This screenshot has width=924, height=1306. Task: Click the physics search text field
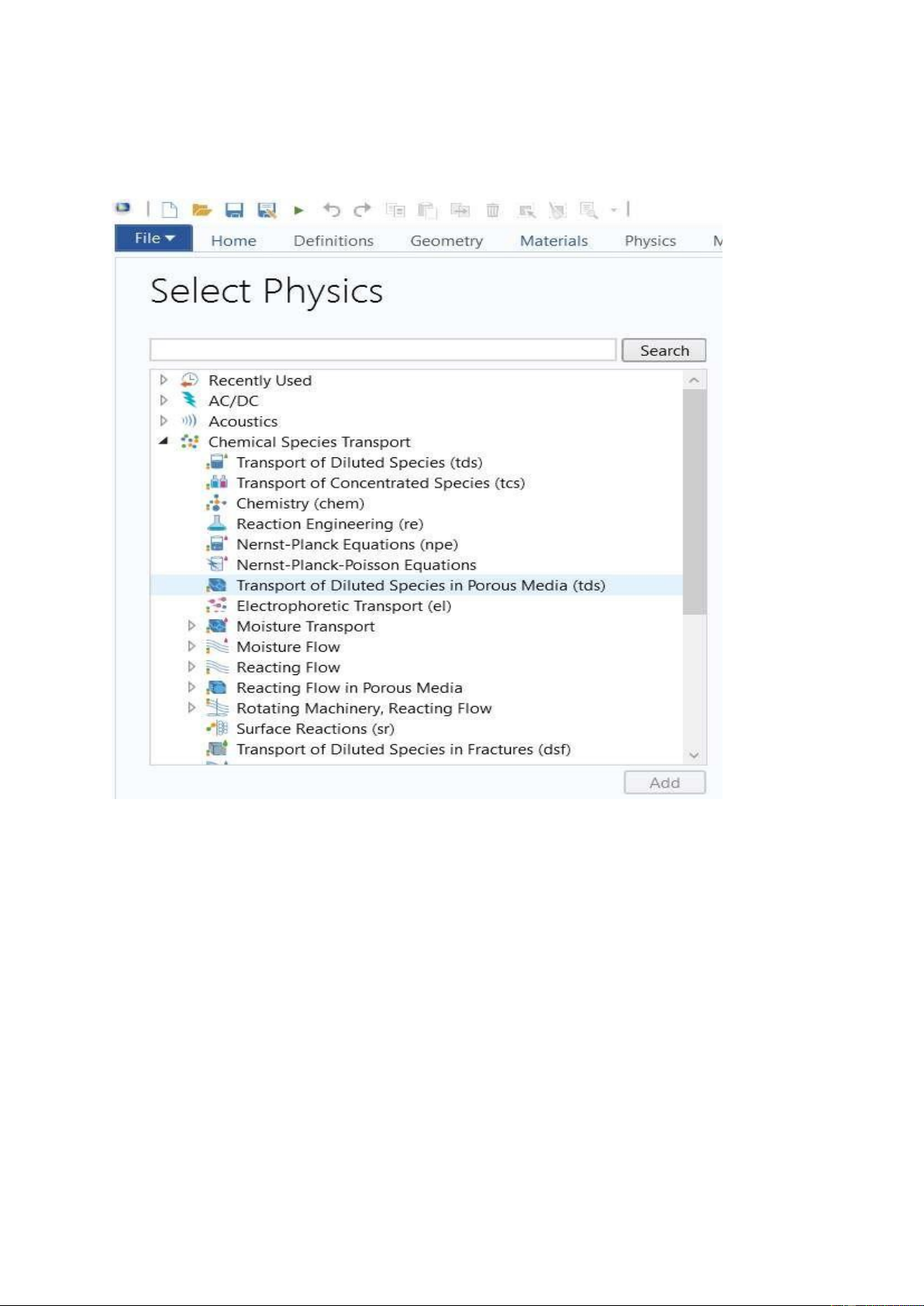coord(383,350)
